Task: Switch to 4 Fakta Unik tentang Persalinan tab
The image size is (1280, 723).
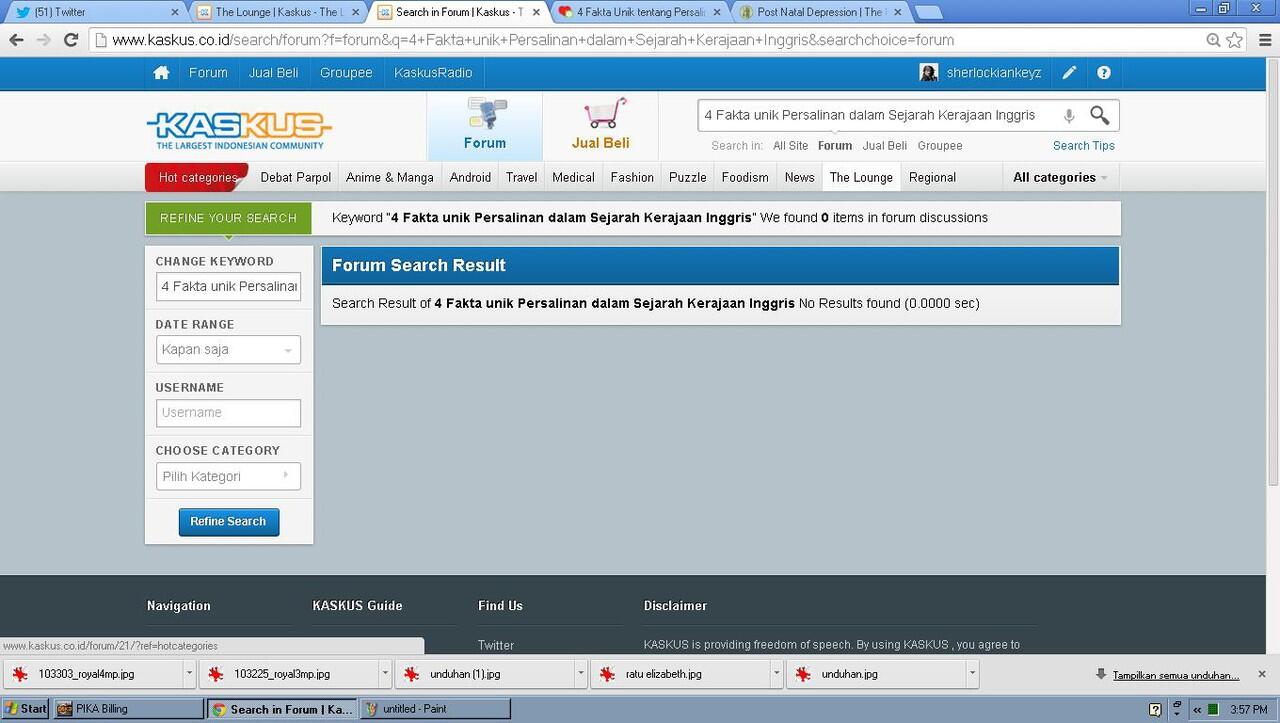Action: point(640,12)
